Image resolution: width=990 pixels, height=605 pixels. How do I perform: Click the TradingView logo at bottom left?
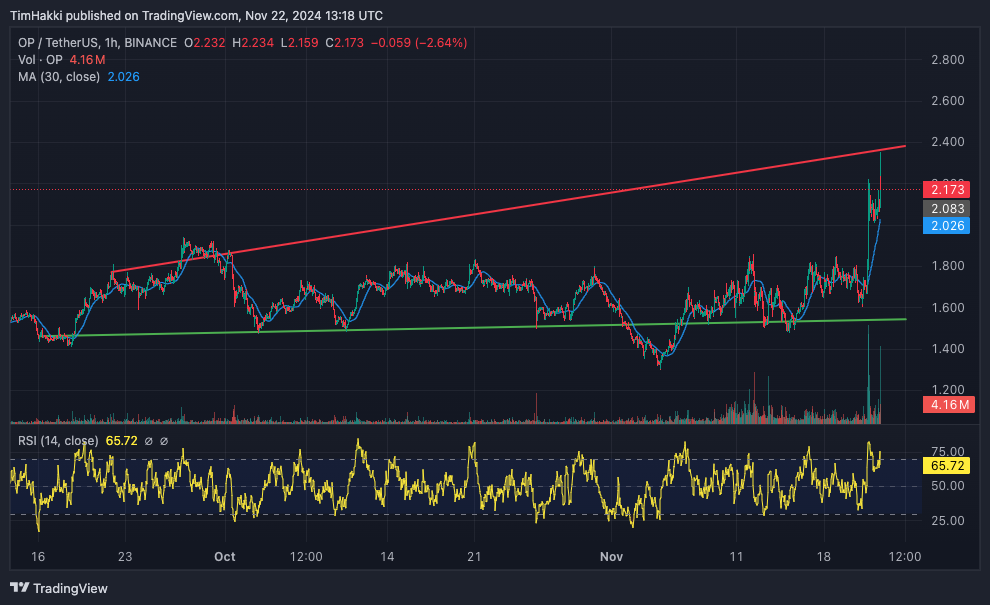point(59,588)
